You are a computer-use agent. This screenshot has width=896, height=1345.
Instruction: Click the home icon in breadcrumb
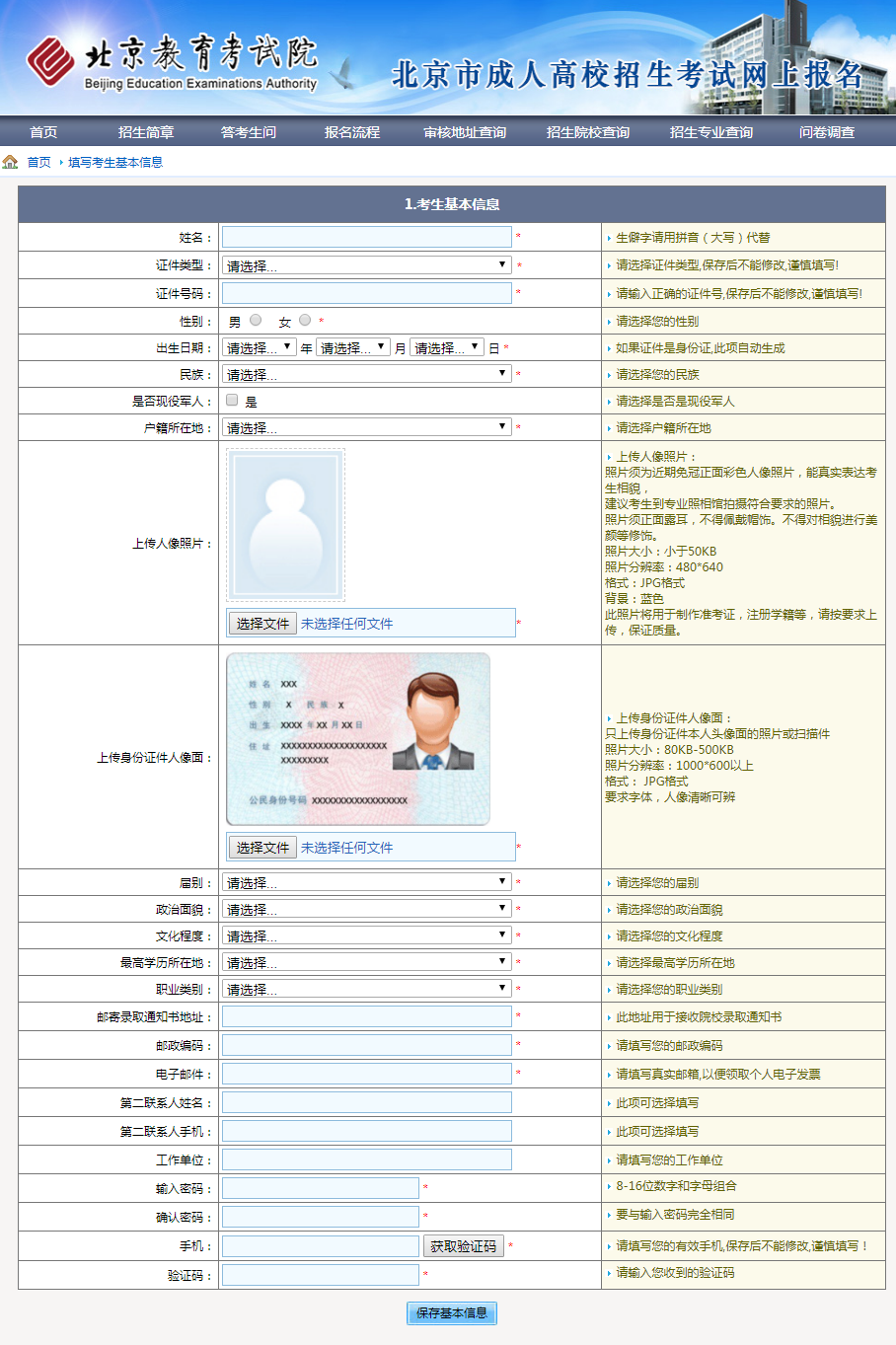(11, 162)
